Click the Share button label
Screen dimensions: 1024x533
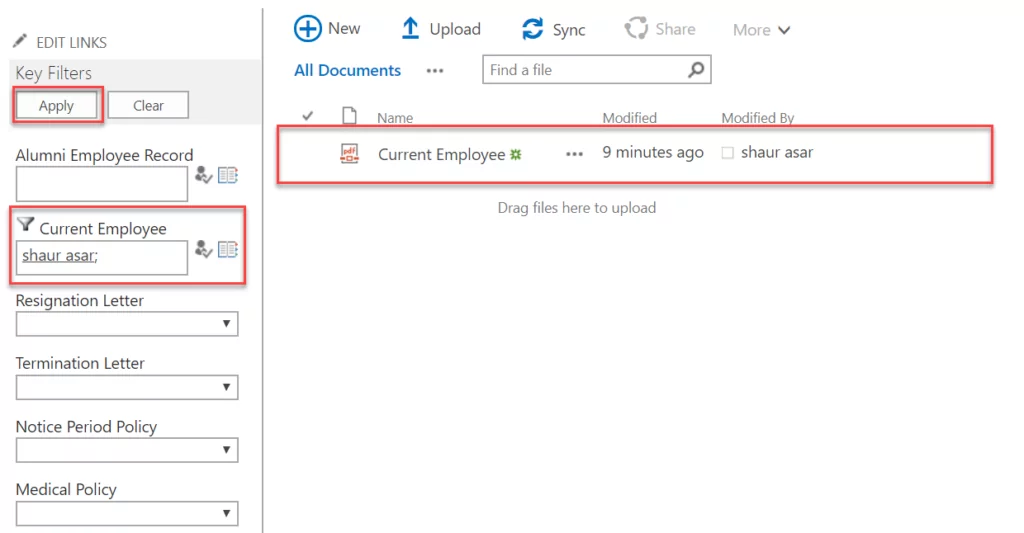[675, 29]
